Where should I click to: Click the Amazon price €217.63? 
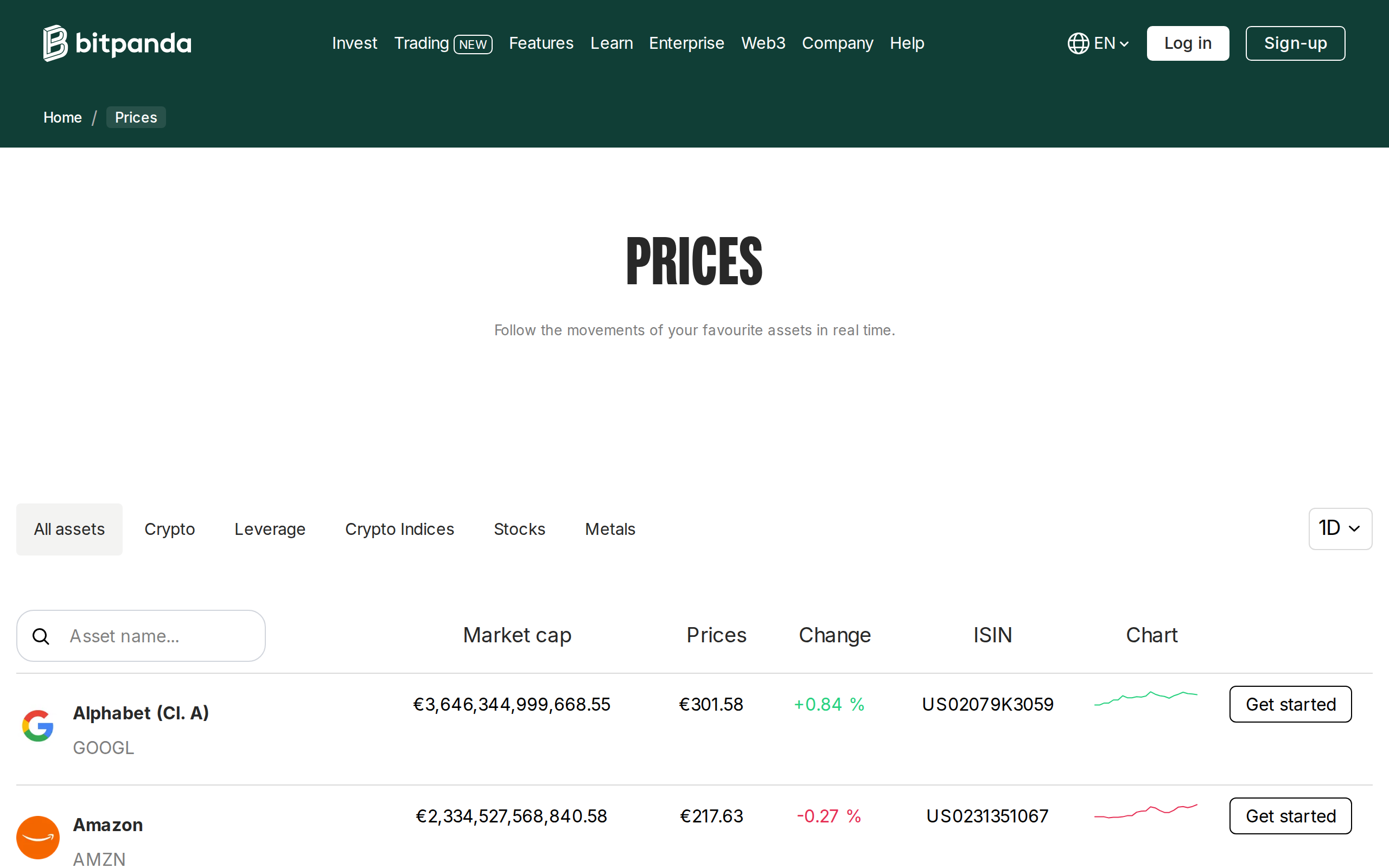point(711,816)
